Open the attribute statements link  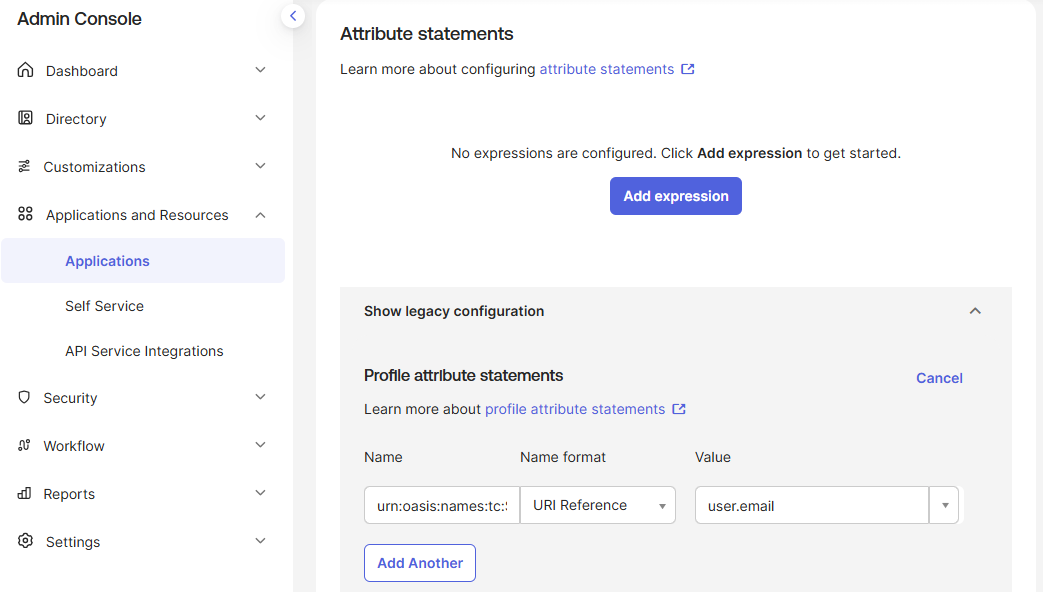click(607, 69)
